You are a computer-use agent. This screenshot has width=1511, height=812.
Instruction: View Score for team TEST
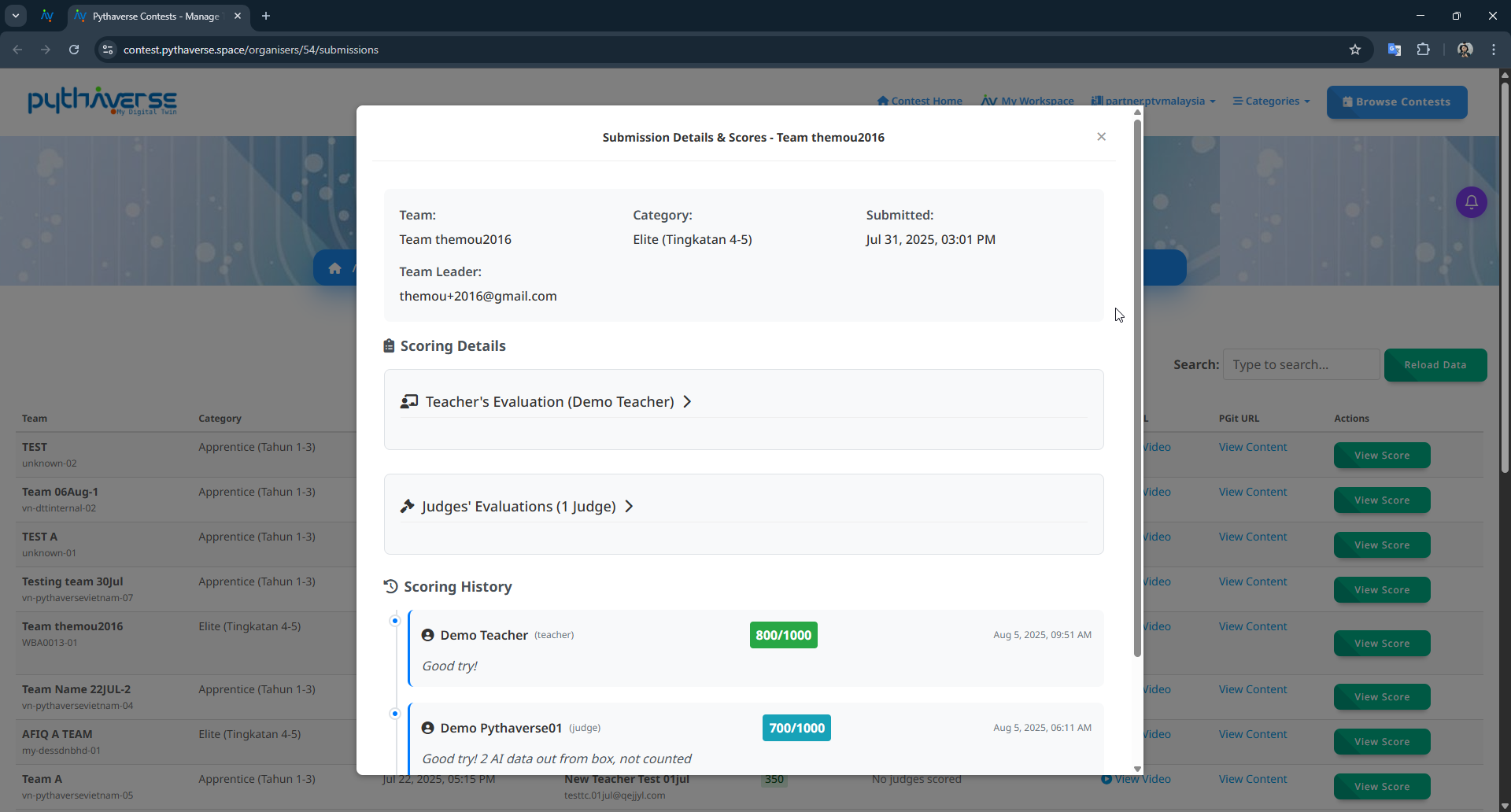tap(1382, 456)
